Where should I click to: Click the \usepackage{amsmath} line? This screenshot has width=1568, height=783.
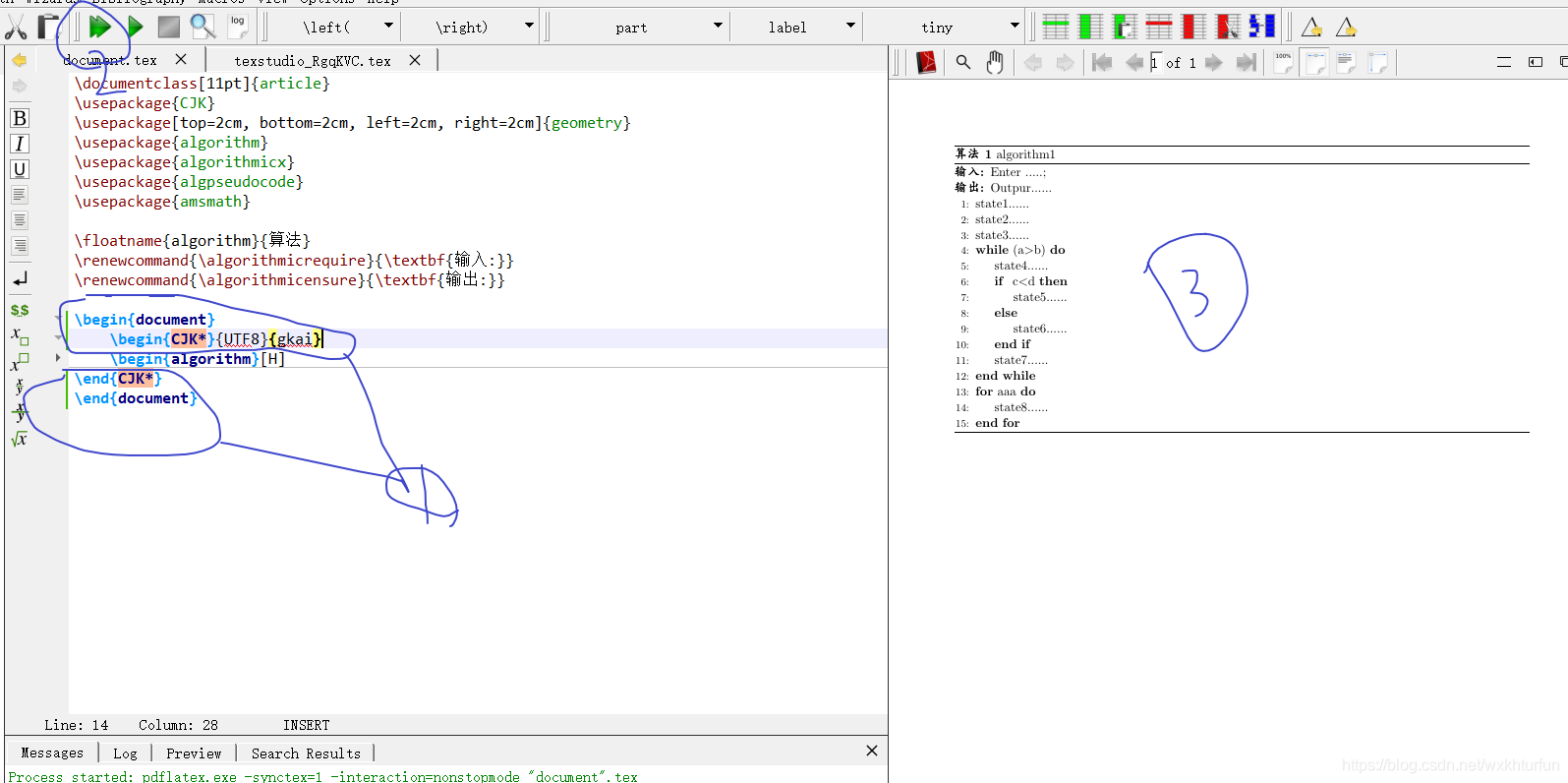pyautogui.click(x=162, y=202)
